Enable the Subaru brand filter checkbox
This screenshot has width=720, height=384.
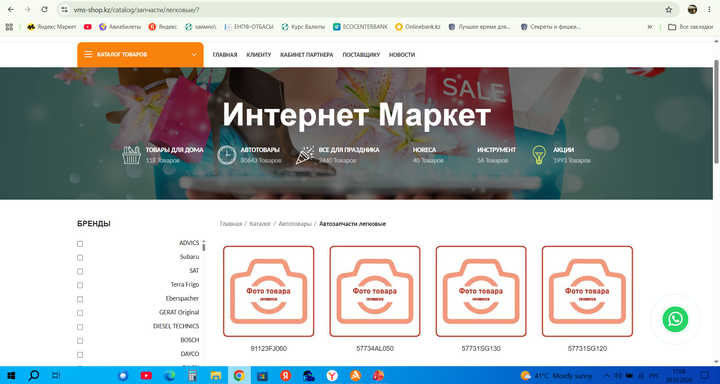(80, 258)
